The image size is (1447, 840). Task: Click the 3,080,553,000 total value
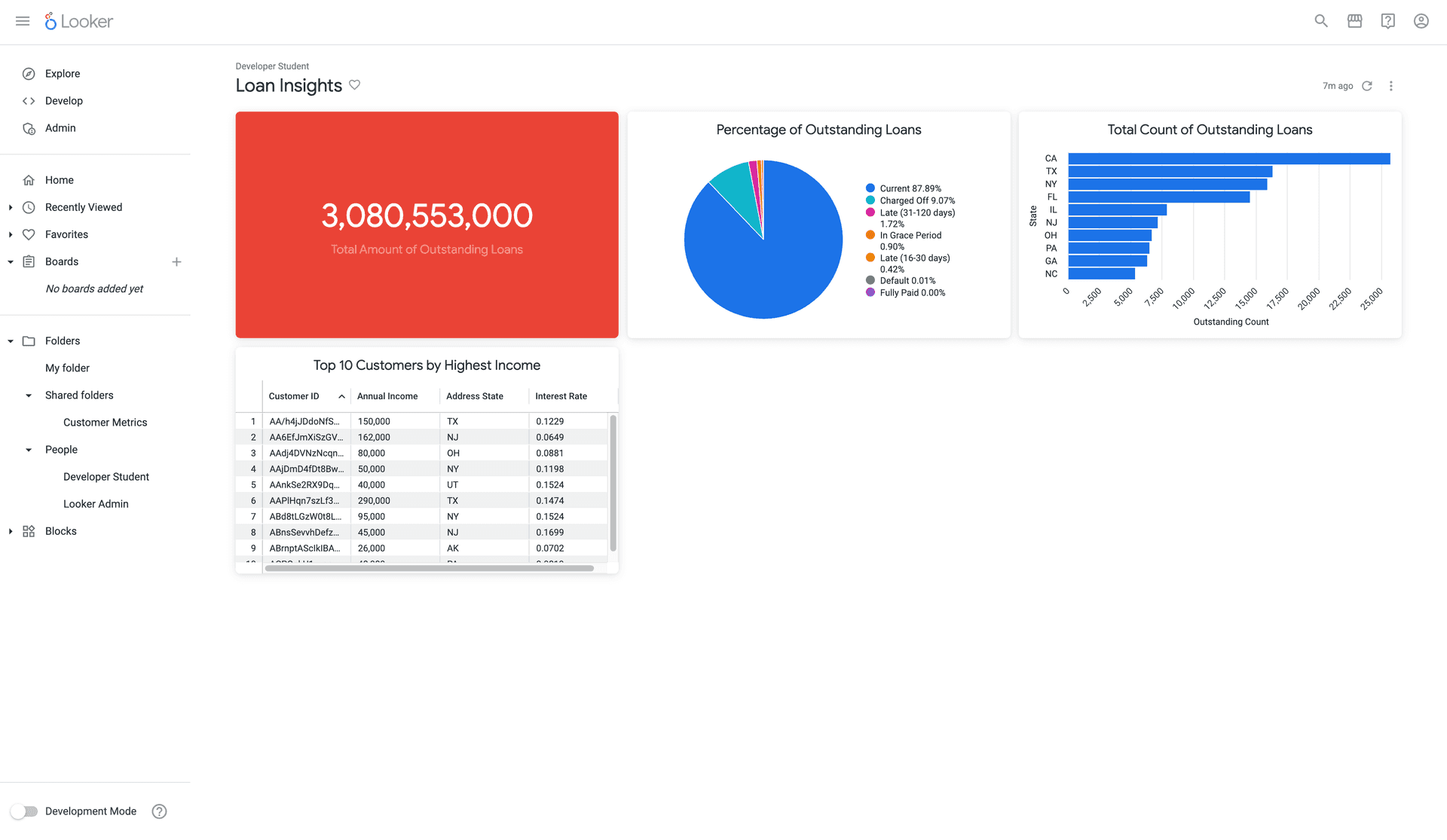point(427,216)
